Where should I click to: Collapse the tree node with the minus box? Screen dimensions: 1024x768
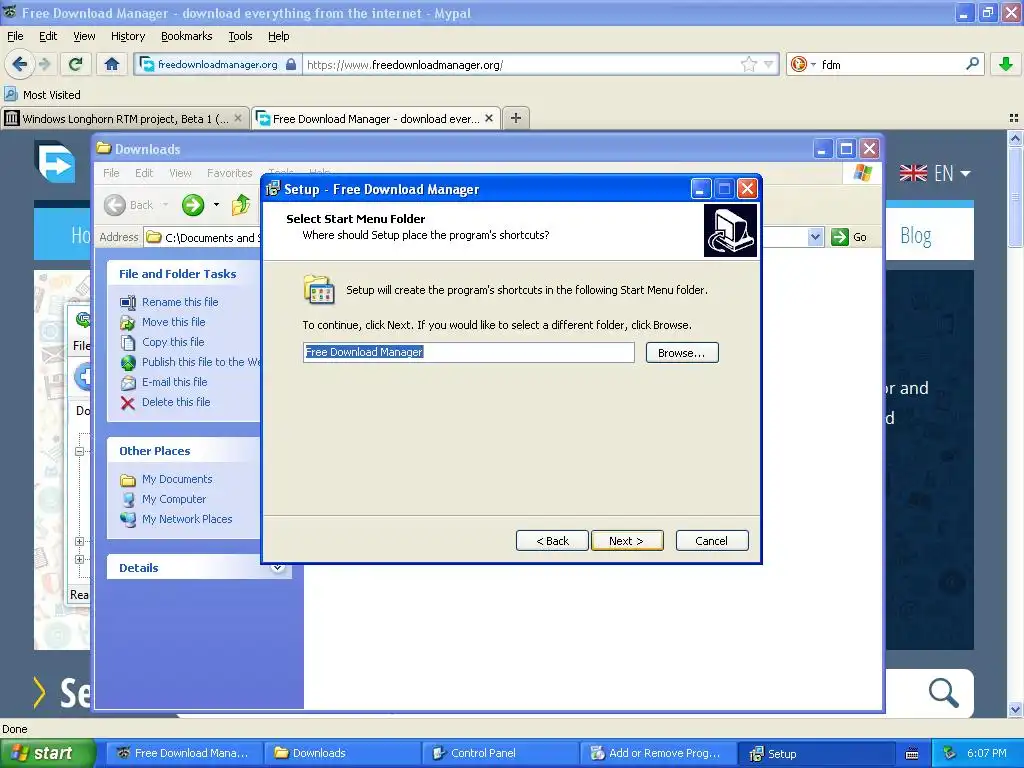point(79,451)
